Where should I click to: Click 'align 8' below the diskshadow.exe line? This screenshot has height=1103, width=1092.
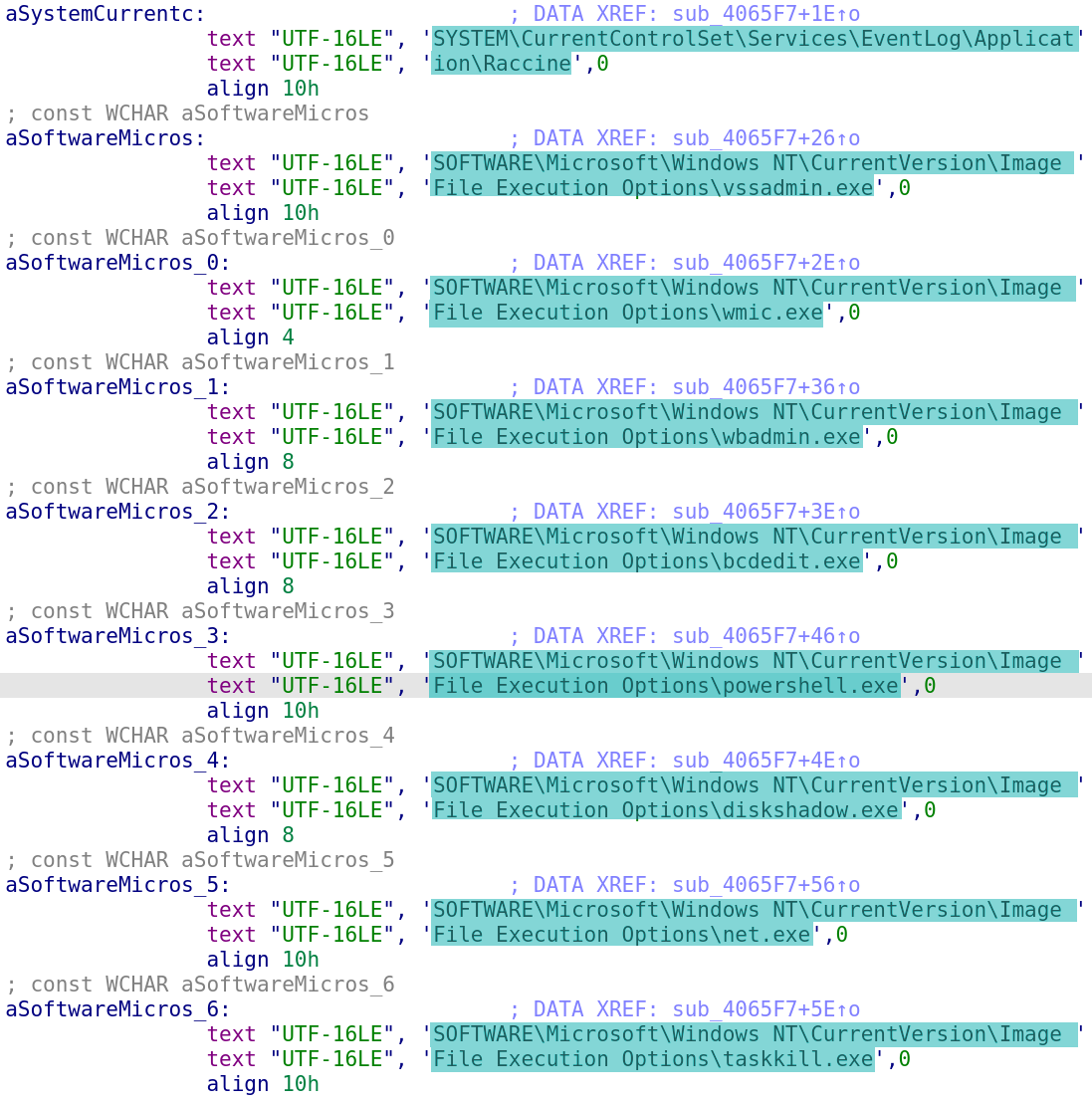coord(250,835)
